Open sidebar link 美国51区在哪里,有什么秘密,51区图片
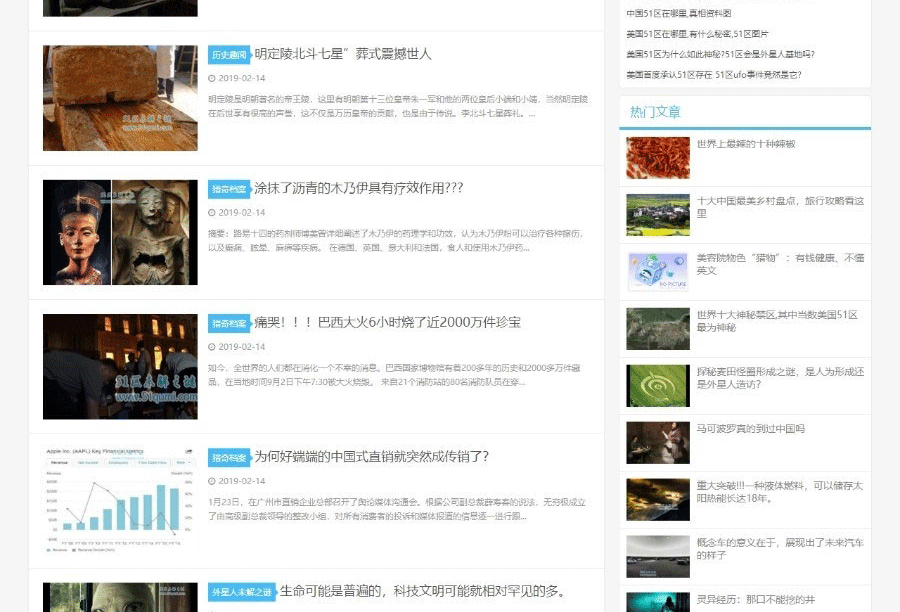Image resolution: width=900 pixels, height=612 pixels. point(697,34)
